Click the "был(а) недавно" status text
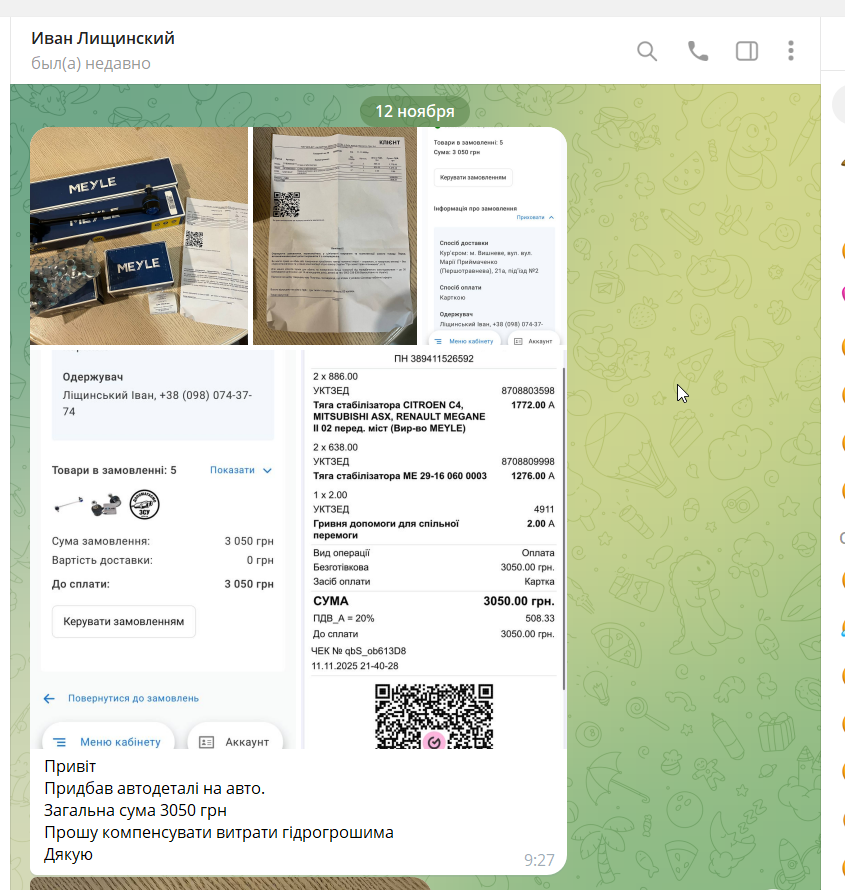The height and width of the screenshot is (890, 845). [x=91, y=63]
